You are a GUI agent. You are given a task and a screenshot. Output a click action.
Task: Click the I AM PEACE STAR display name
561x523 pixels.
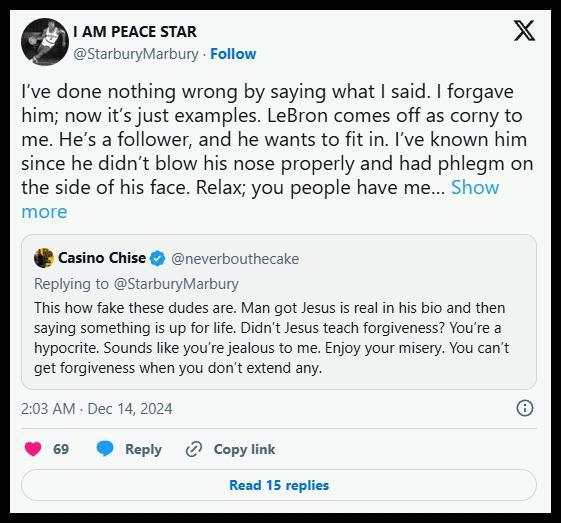click(135, 31)
